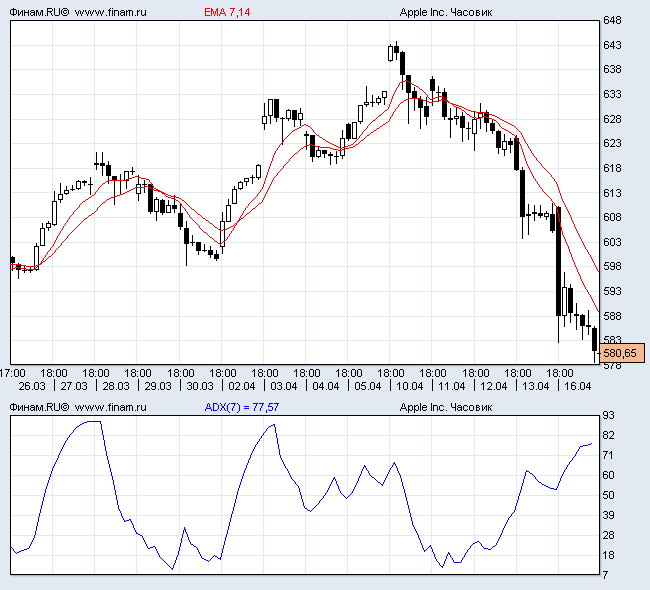
Task: Click the 82 value on ADX axis
Action: [609, 435]
